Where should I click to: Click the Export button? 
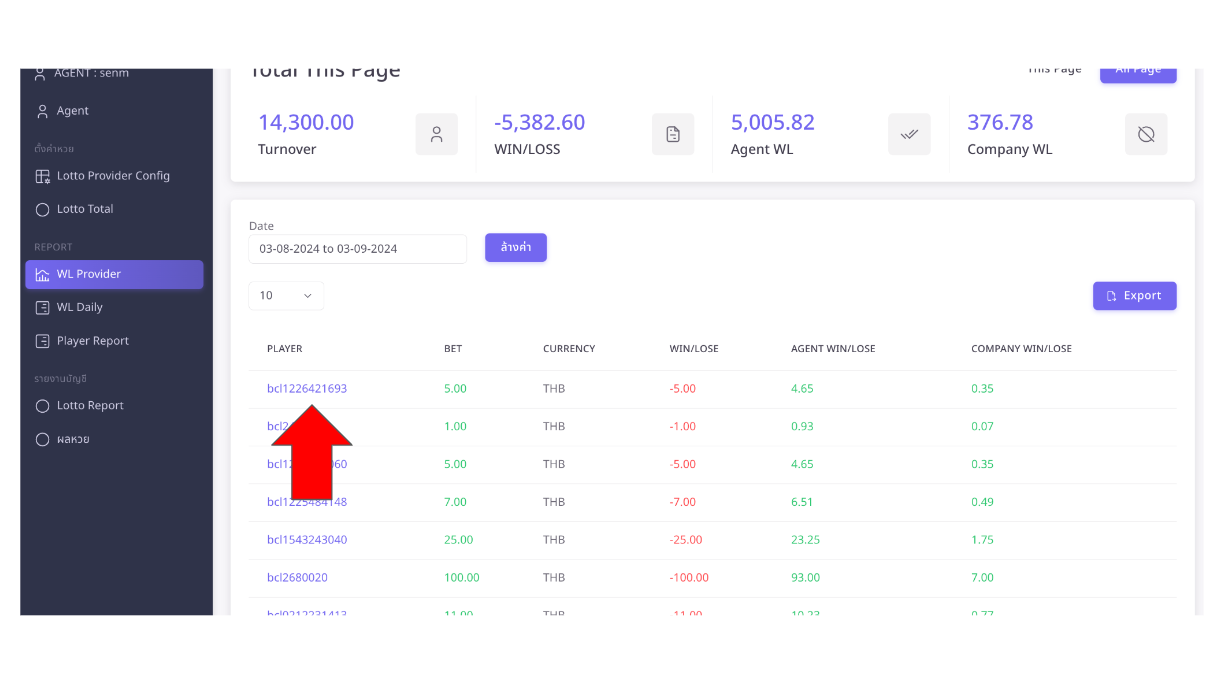point(1134,296)
